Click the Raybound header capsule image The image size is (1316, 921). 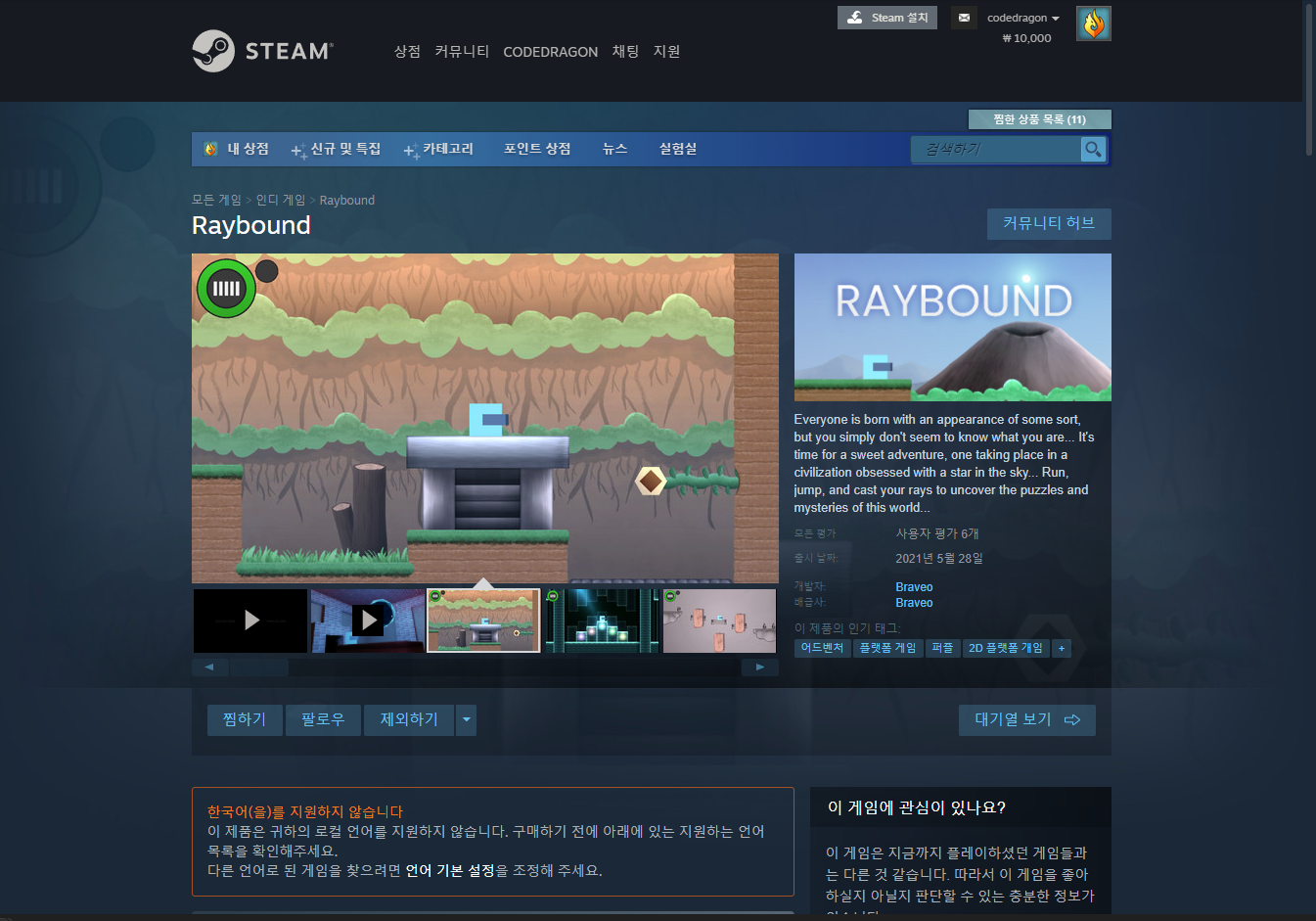[953, 327]
